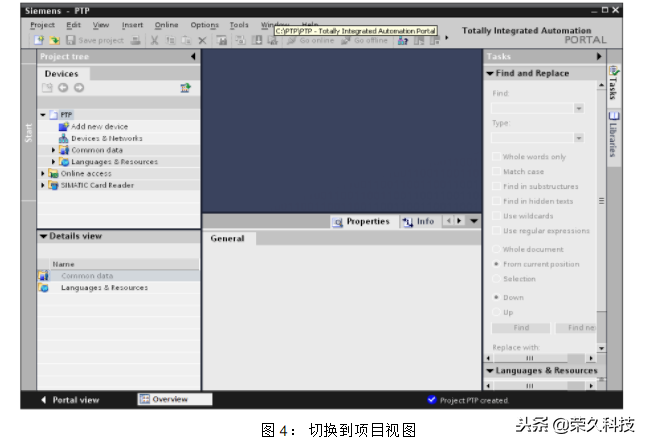The width and height of the screenshot is (647, 445).
Task: Click the Delete X toolbar icon
Action: (x=202, y=40)
